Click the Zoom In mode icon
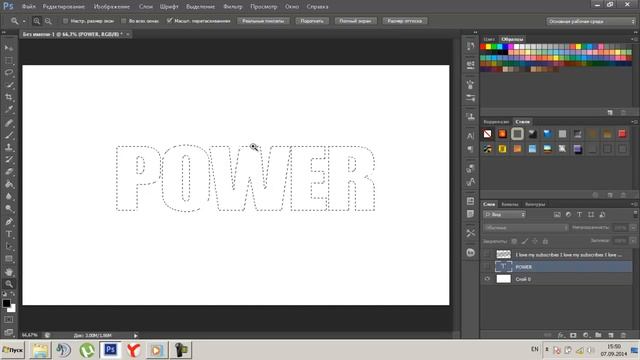This screenshot has height=360, width=640. coord(37,21)
